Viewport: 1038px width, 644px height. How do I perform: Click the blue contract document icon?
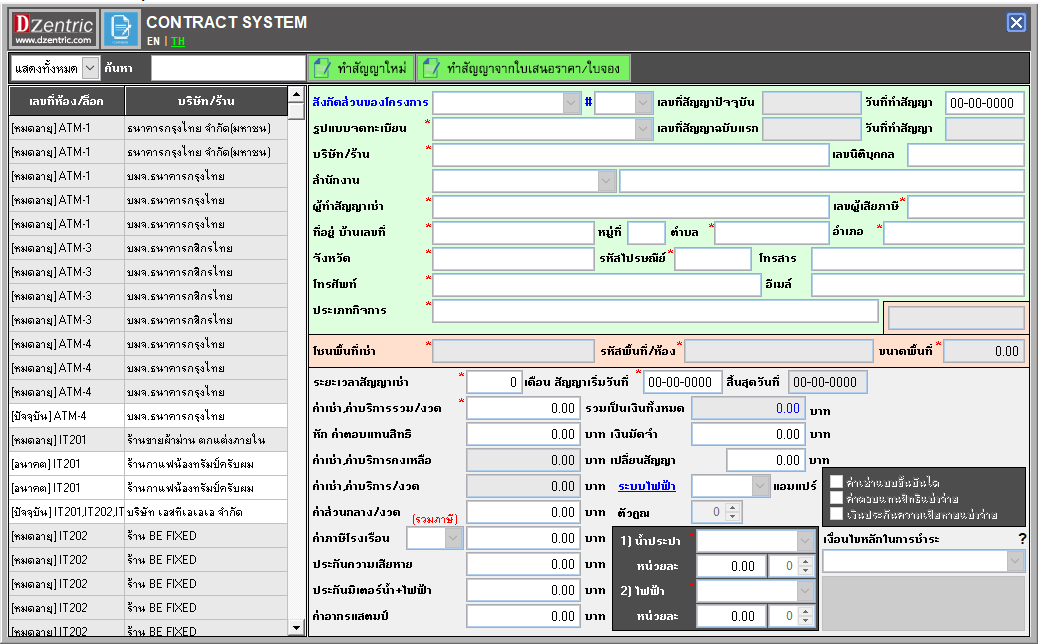pyautogui.click(x=121, y=29)
